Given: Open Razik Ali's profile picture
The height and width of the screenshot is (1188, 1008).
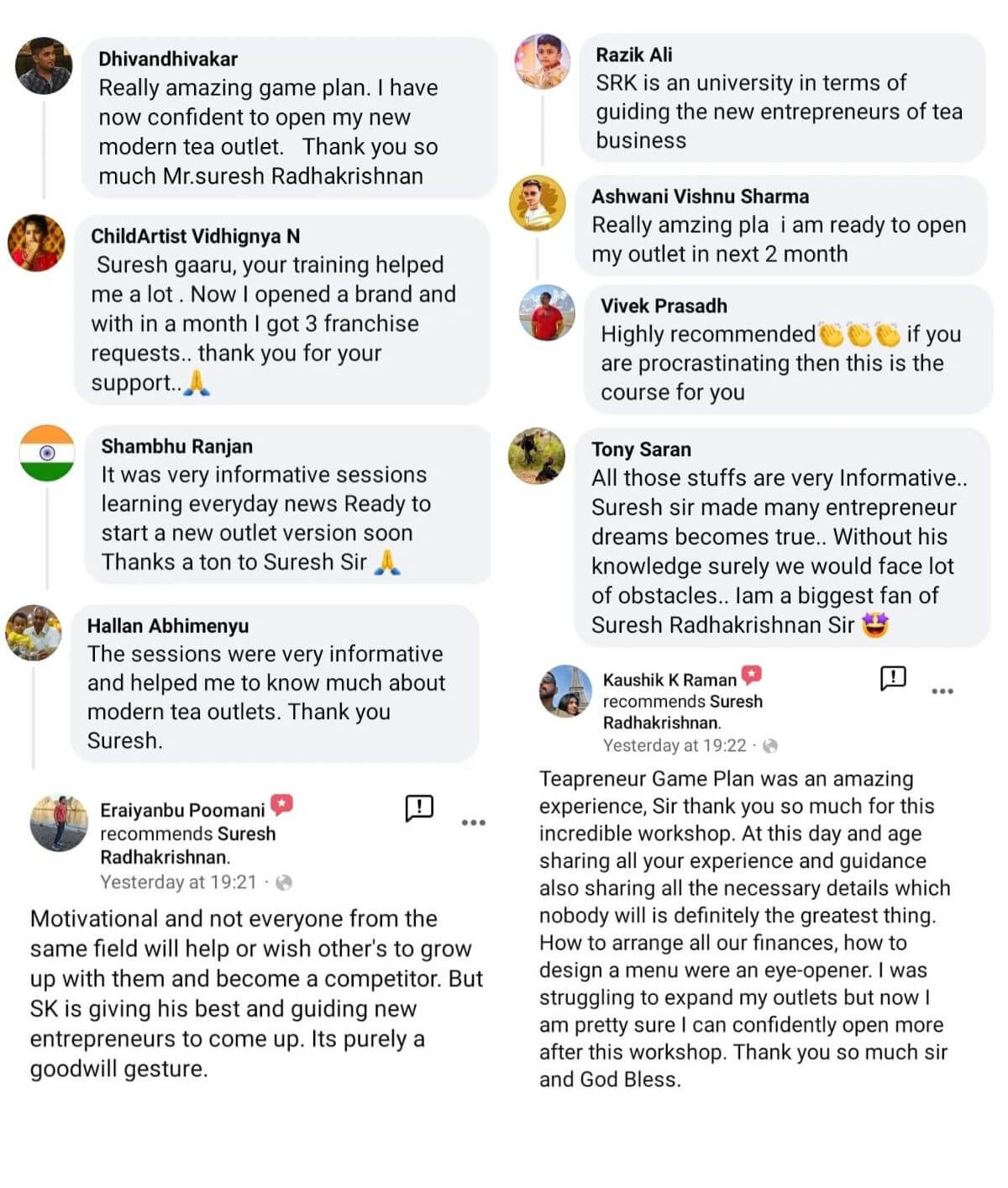Looking at the screenshot, I should point(542,61).
